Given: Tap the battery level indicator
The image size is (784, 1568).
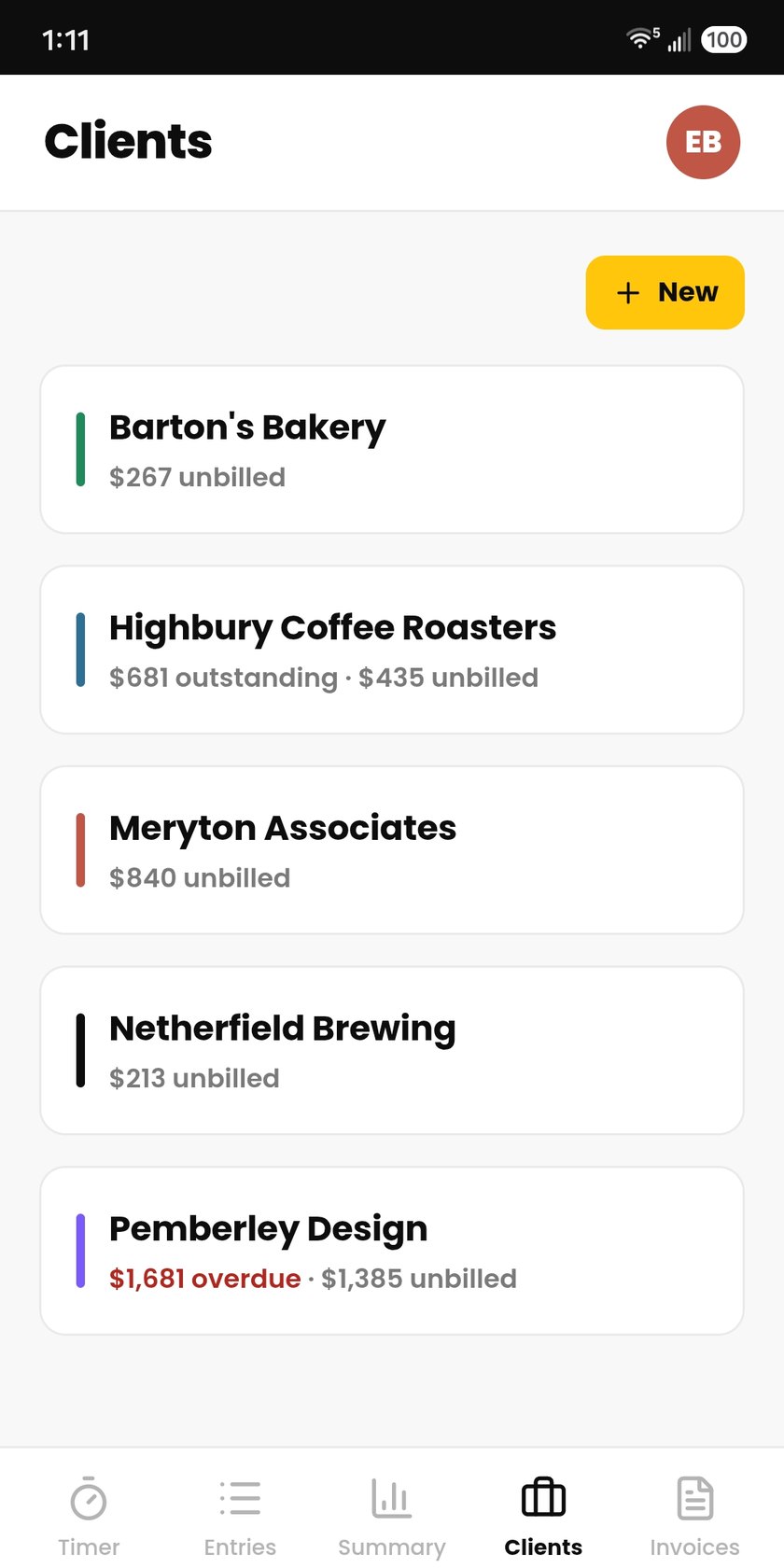Looking at the screenshot, I should (723, 39).
